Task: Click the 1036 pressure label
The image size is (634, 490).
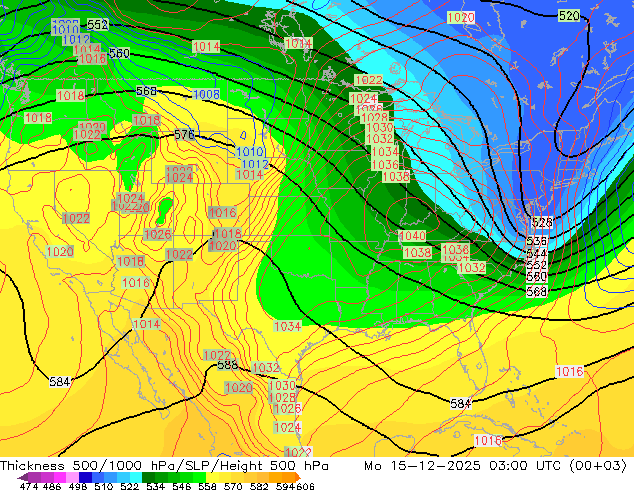Action: (x=385, y=165)
